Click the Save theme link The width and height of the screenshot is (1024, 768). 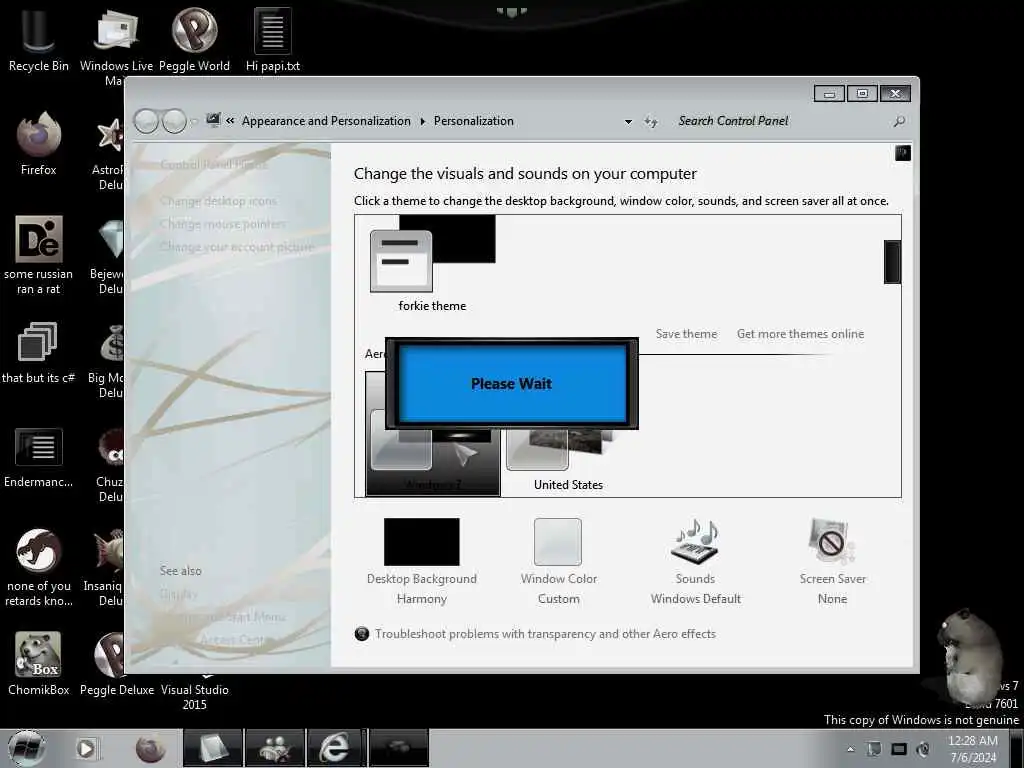coord(686,334)
